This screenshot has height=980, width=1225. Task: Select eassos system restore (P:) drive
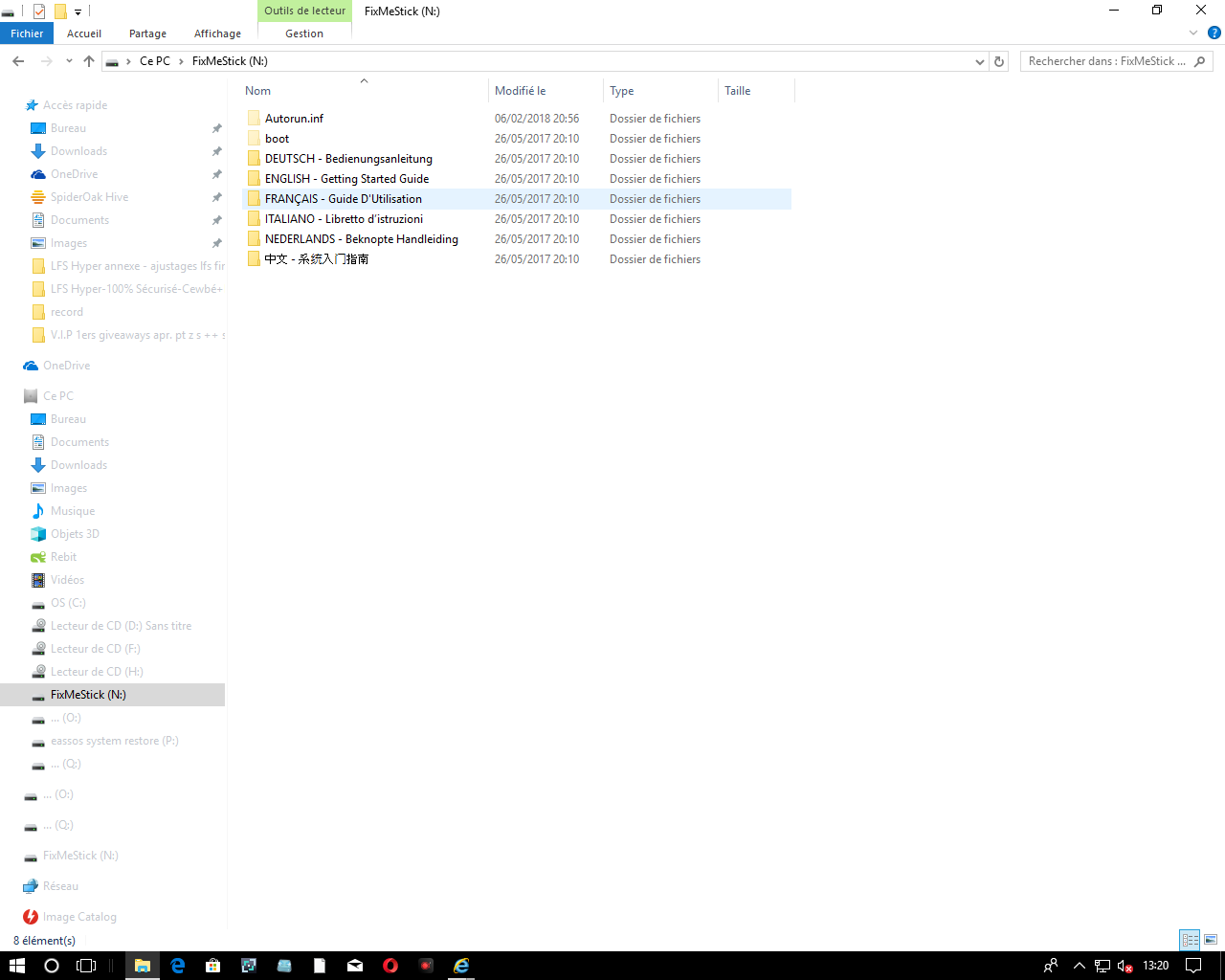click(115, 741)
